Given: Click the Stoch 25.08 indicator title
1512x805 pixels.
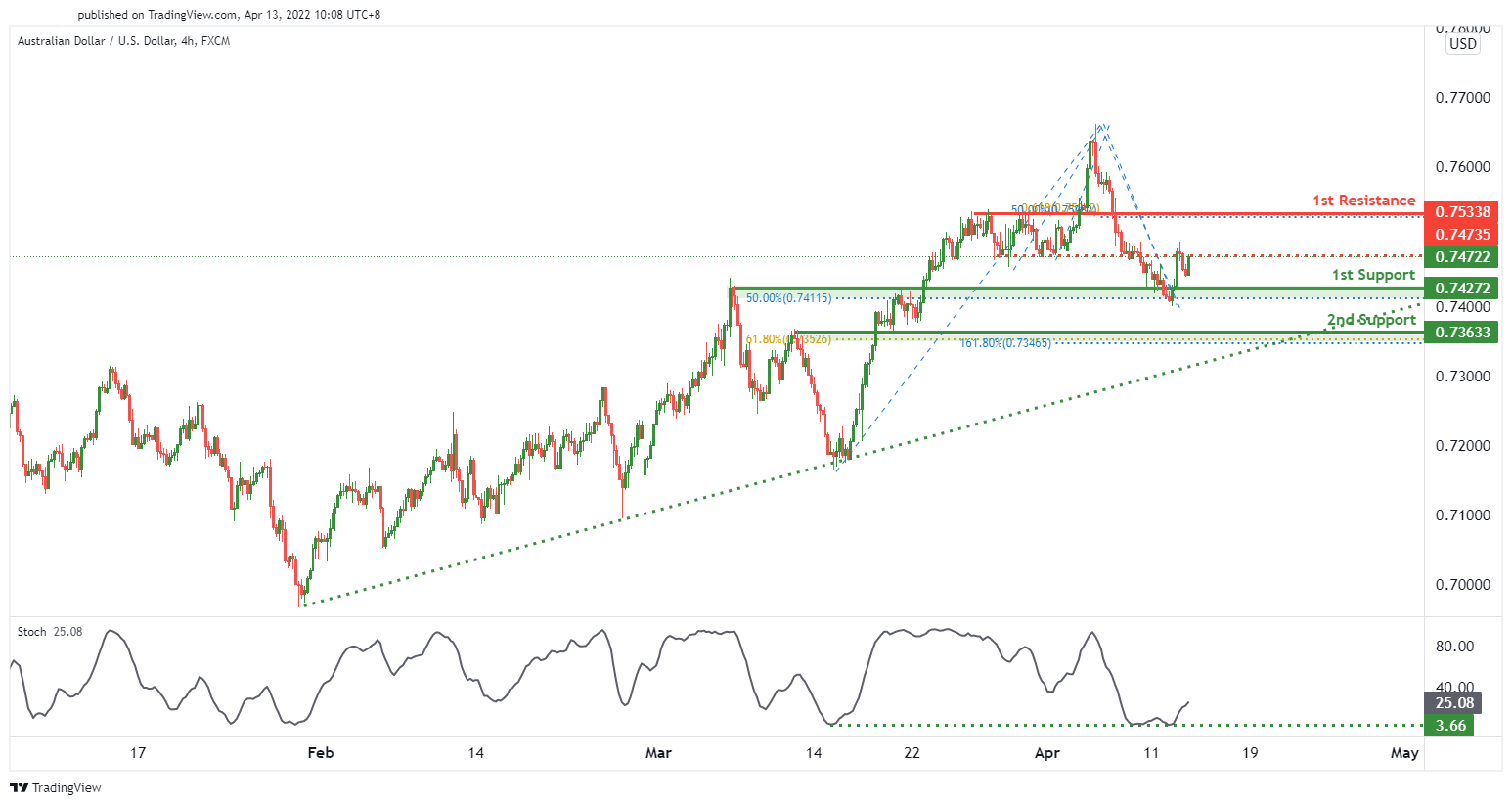Looking at the screenshot, I should tap(50, 632).
